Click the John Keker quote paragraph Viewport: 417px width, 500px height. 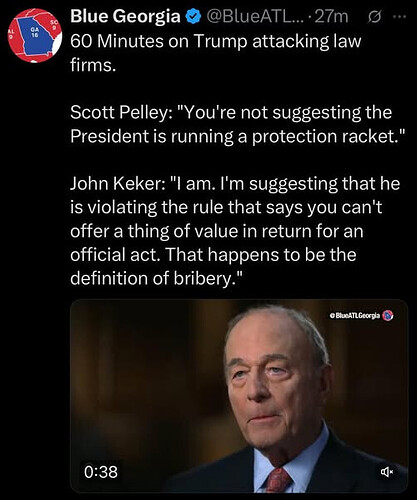click(235, 231)
